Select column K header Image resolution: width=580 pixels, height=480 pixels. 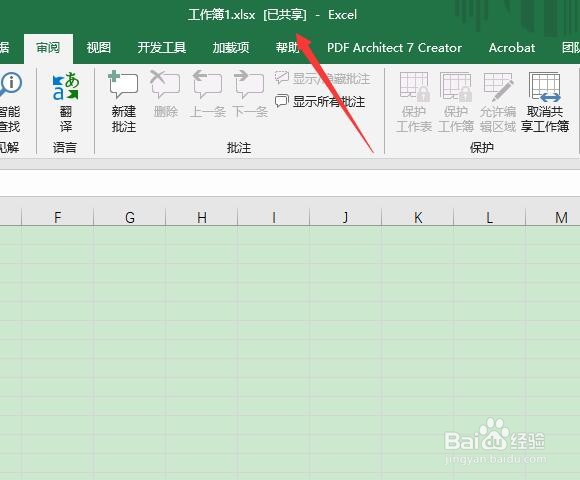418,217
